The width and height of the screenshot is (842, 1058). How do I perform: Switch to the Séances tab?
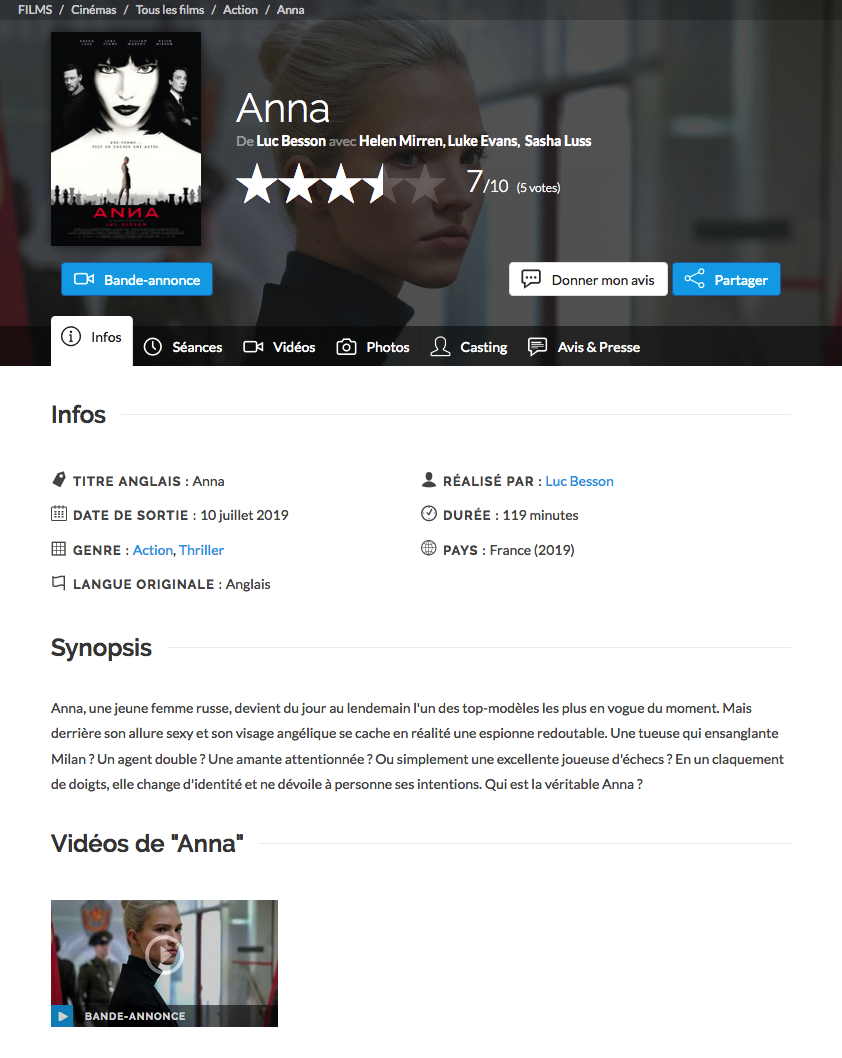(183, 347)
